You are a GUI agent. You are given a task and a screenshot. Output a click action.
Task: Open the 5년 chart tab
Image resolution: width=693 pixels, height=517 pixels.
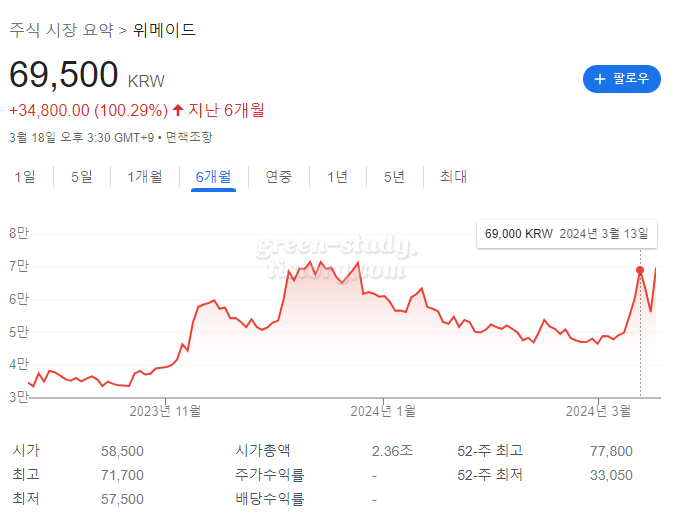[394, 177]
